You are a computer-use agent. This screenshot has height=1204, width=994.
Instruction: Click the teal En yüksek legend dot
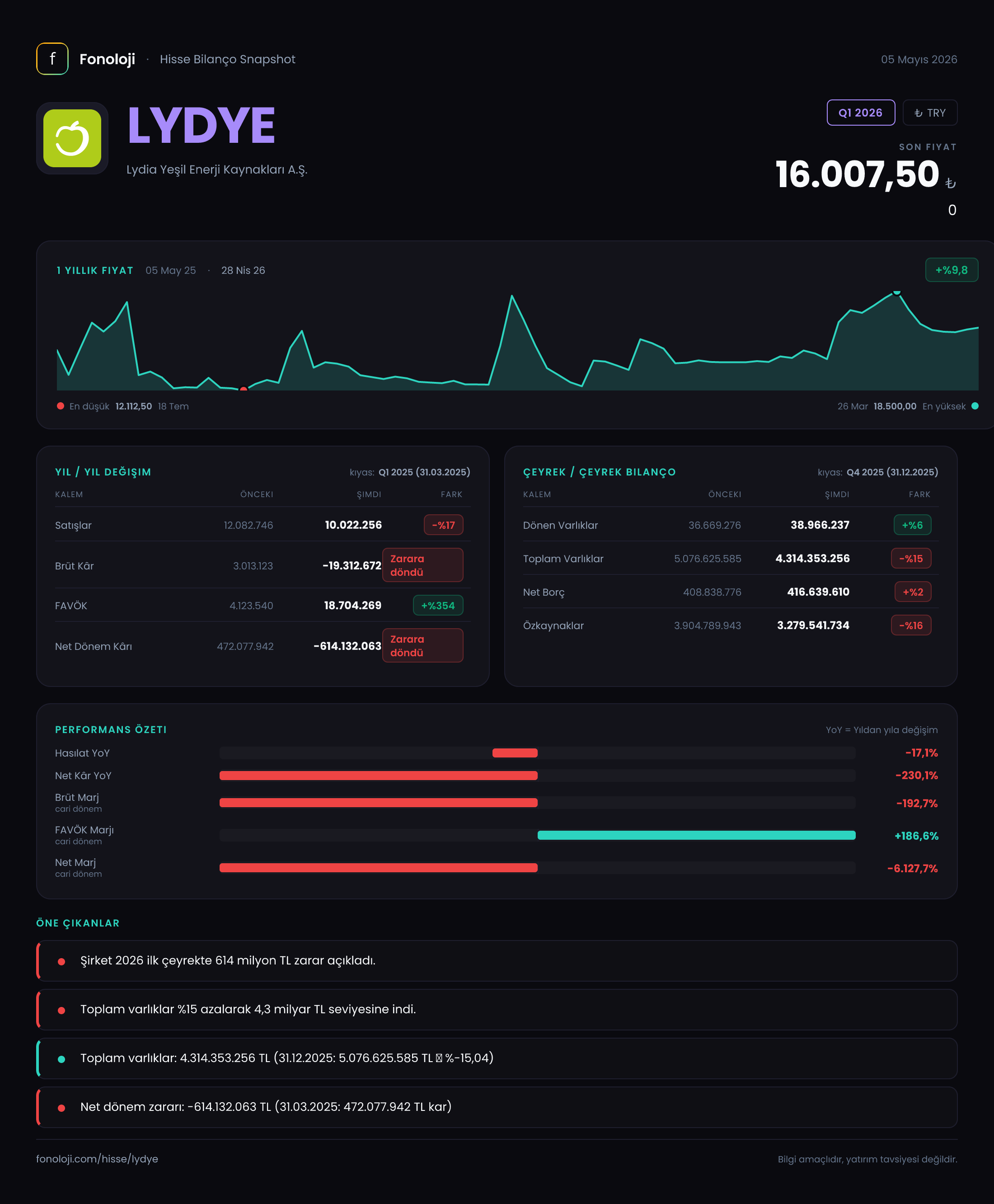tap(975, 406)
